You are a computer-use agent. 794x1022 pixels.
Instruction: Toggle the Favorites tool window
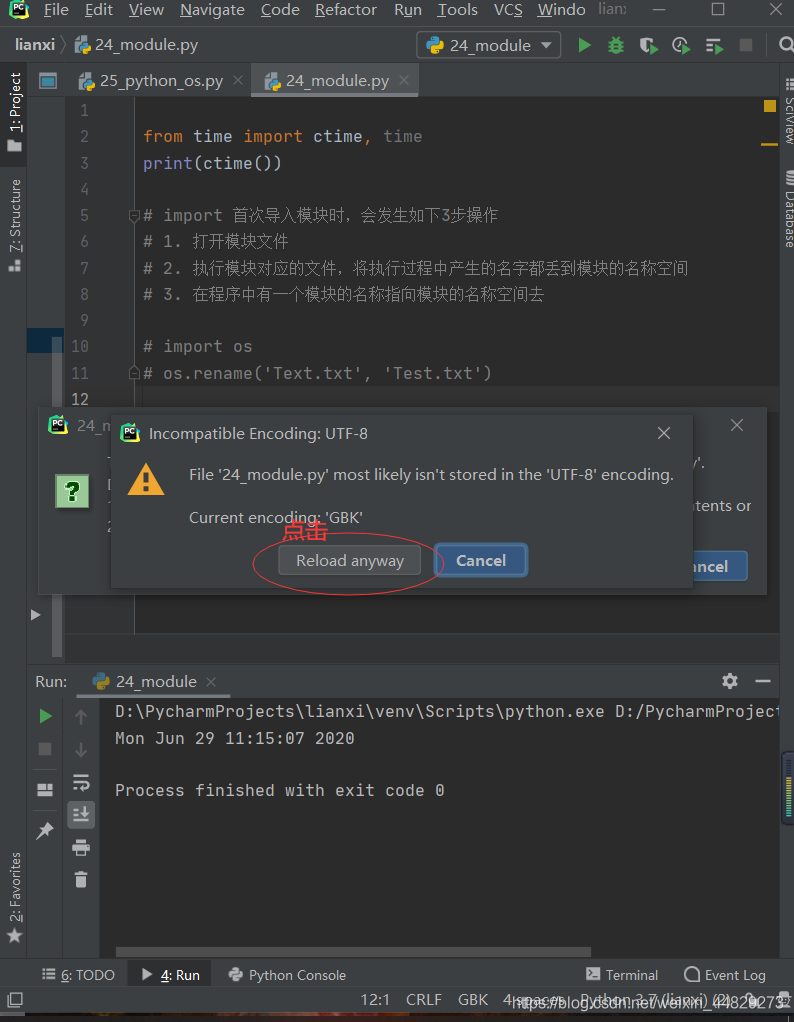pos(14,897)
